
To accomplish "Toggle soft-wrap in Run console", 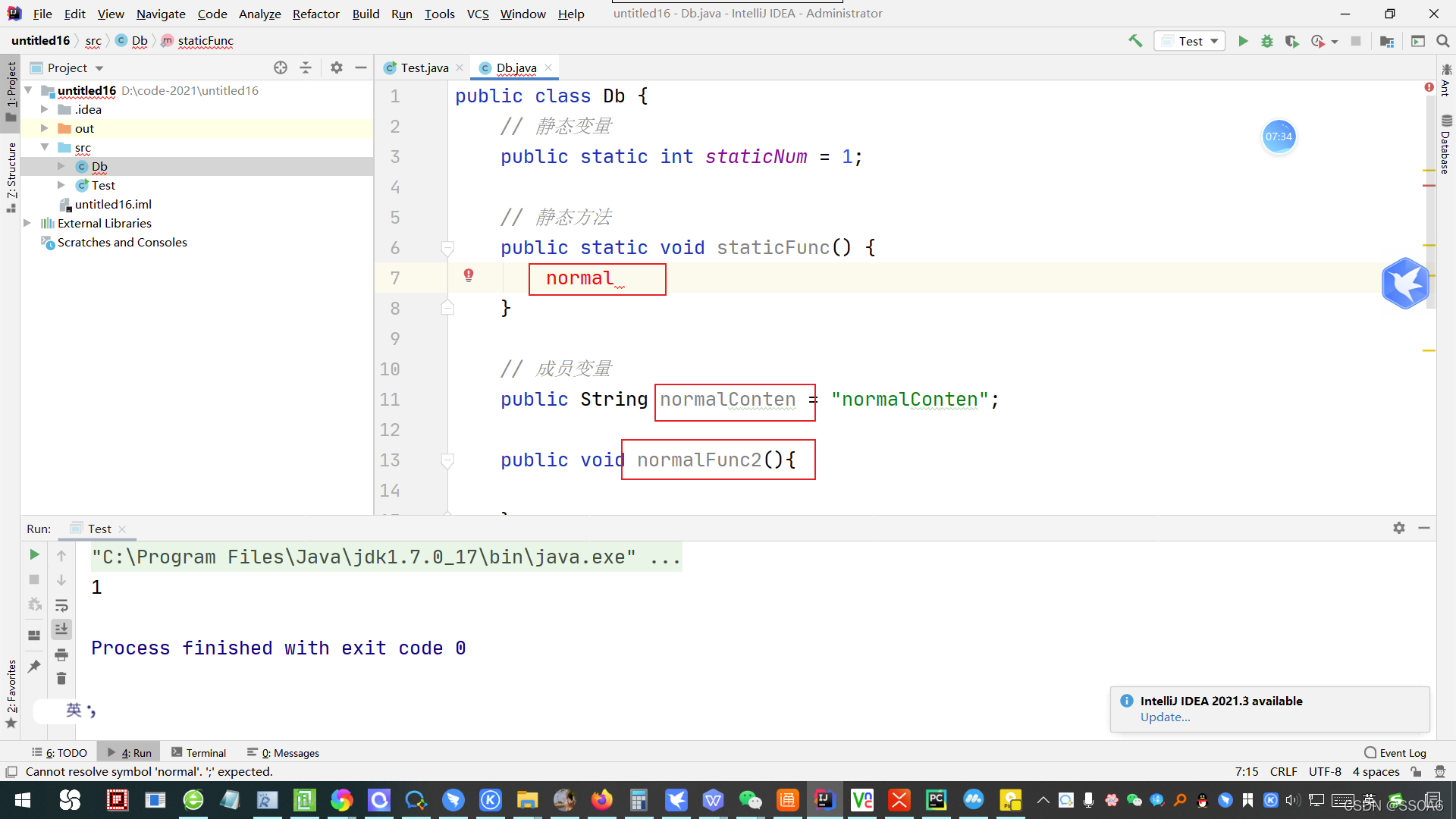I will coord(61,605).
